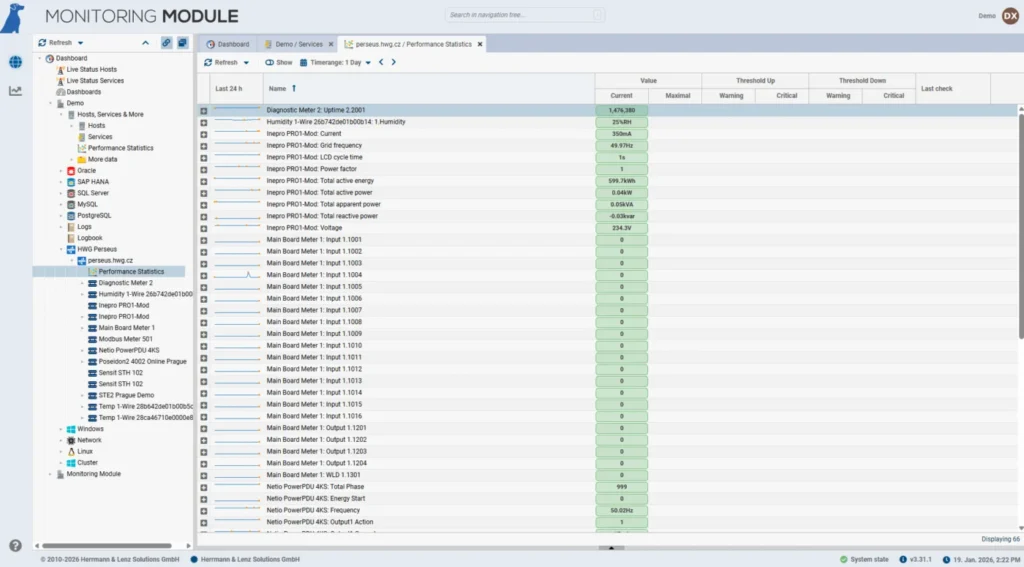The width and height of the screenshot is (1024, 567).
Task: Open the chart icon in left sidebar
Action: pos(15,91)
